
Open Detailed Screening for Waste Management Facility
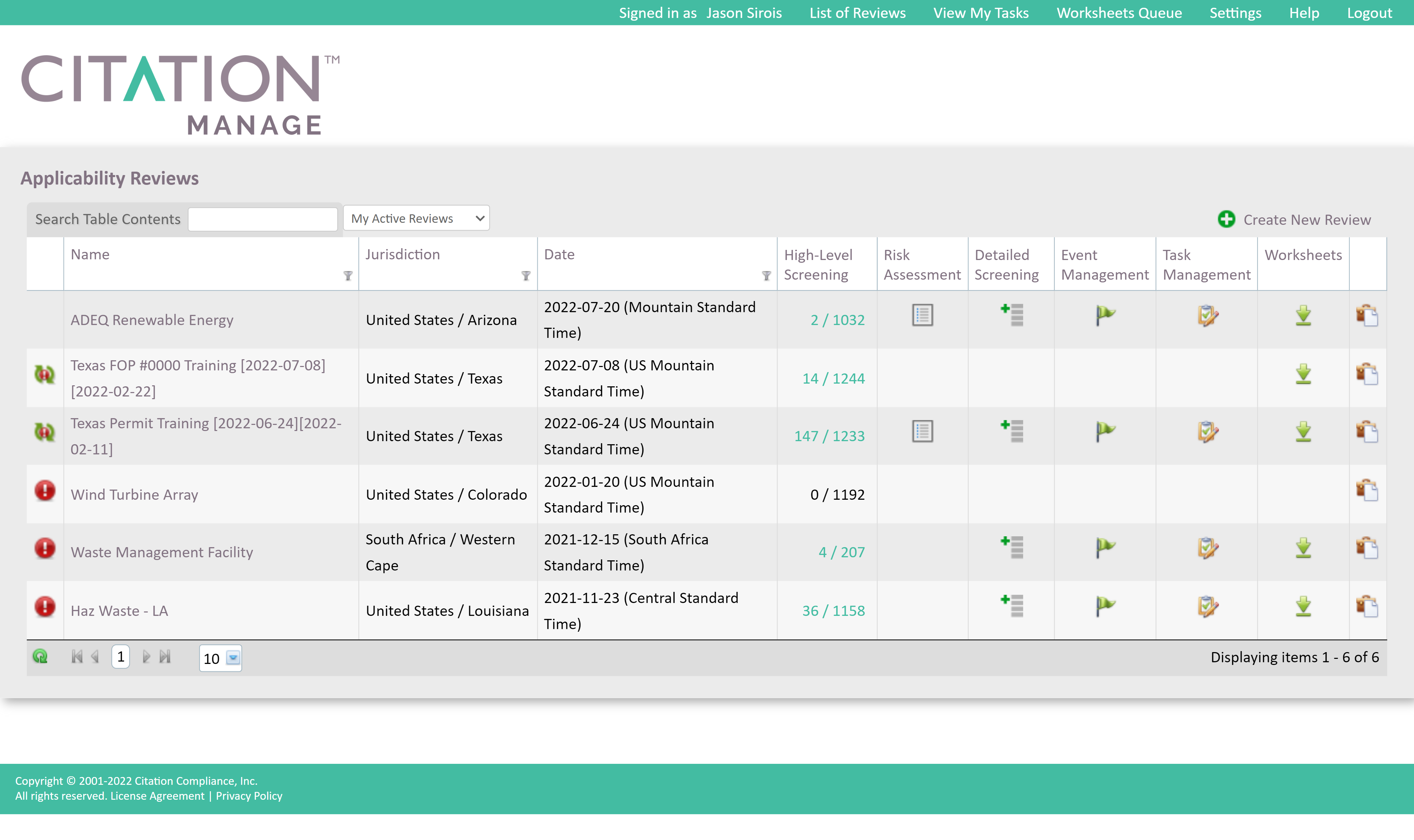pyautogui.click(x=1011, y=548)
